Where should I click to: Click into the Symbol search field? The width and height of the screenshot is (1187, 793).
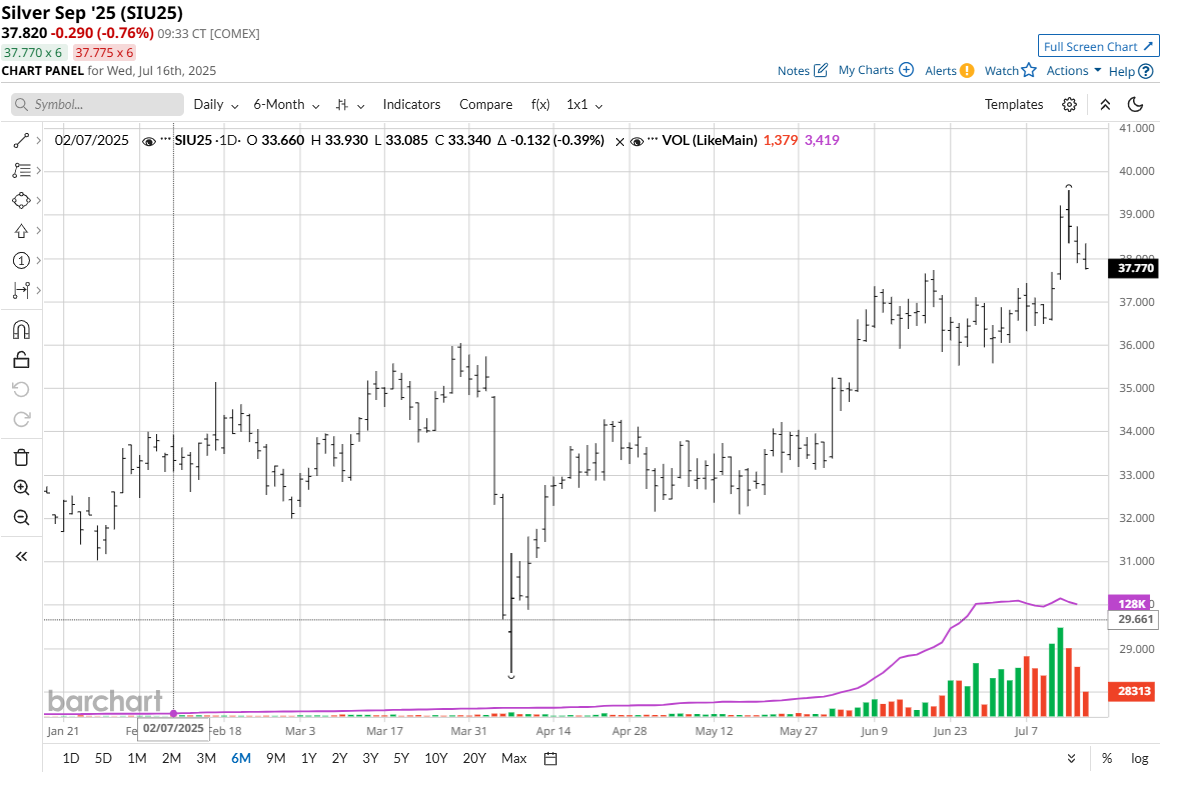pos(98,104)
